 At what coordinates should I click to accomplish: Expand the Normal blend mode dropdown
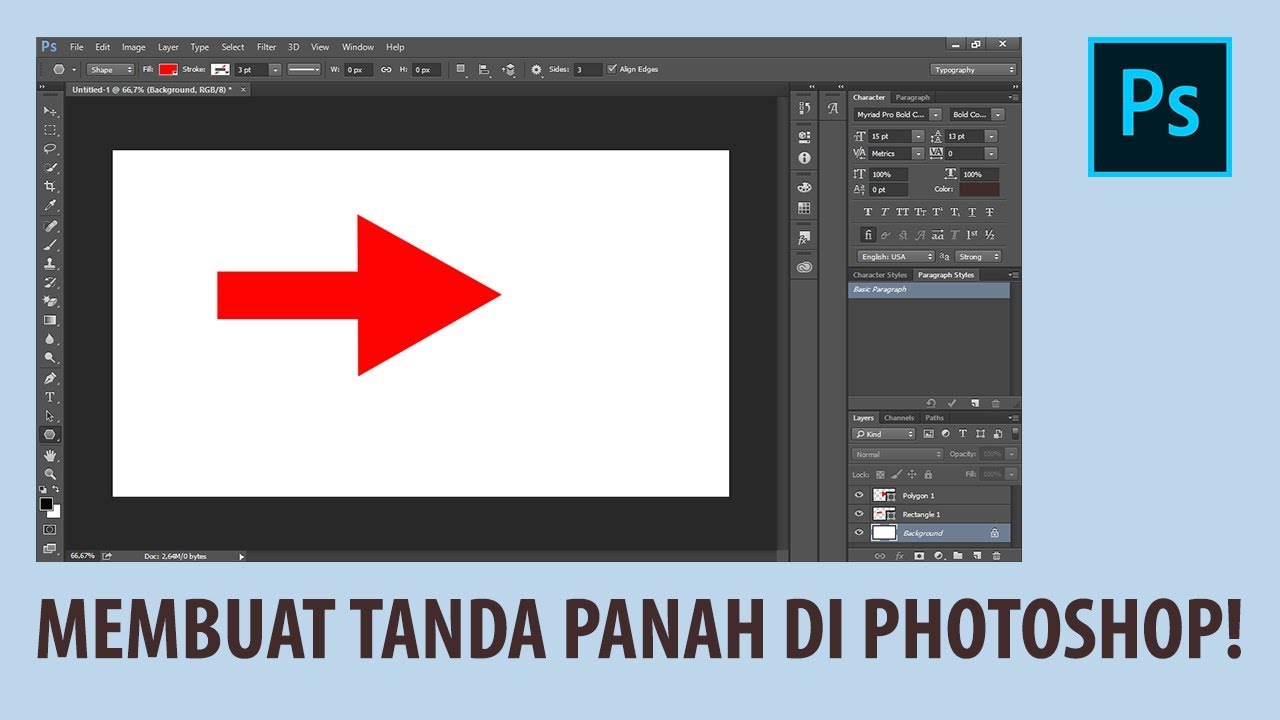[x=897, y=454]
